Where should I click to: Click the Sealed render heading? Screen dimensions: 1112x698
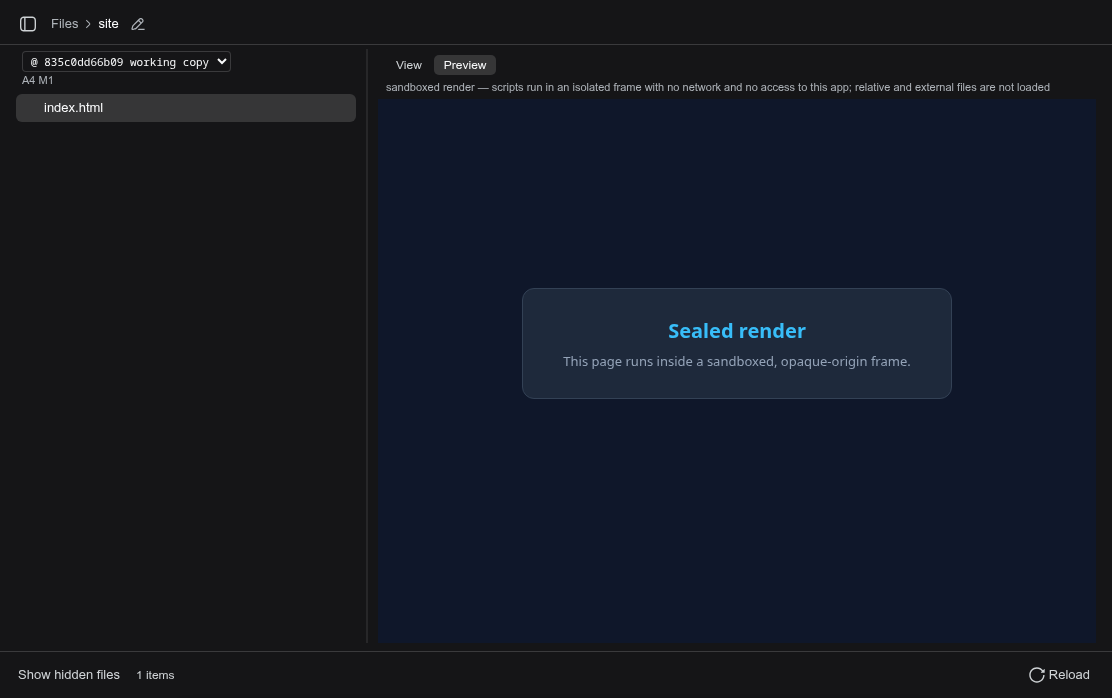click(x=737, y=331)
